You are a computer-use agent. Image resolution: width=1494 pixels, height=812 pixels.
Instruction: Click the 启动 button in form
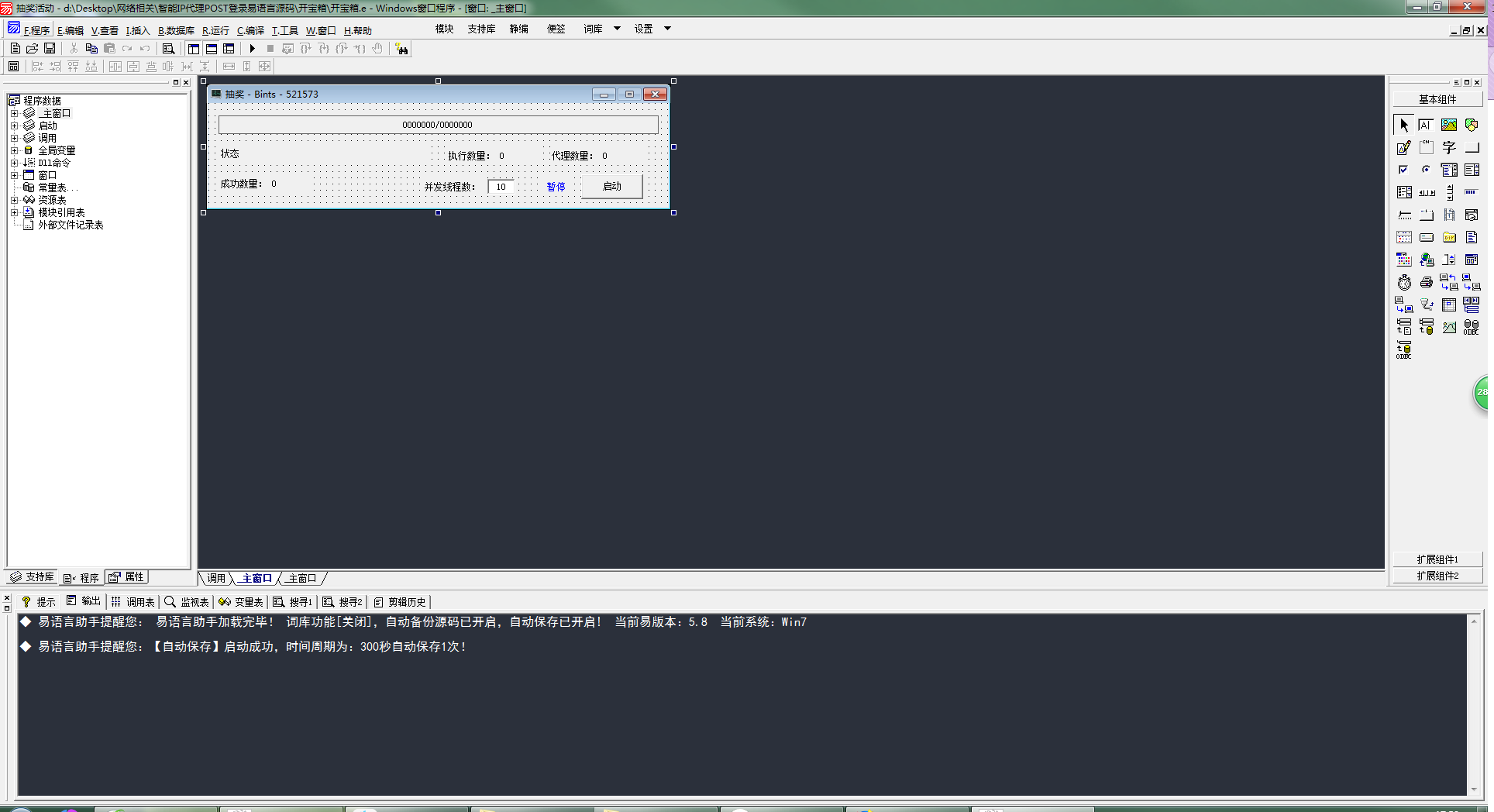[x=611, y=187]
